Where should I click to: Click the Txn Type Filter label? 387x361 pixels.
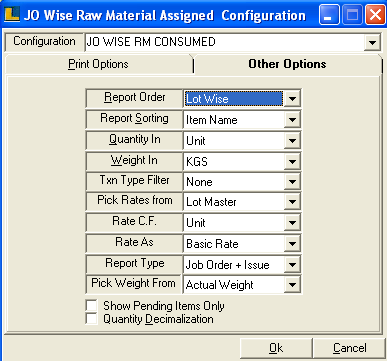(134, 180)
